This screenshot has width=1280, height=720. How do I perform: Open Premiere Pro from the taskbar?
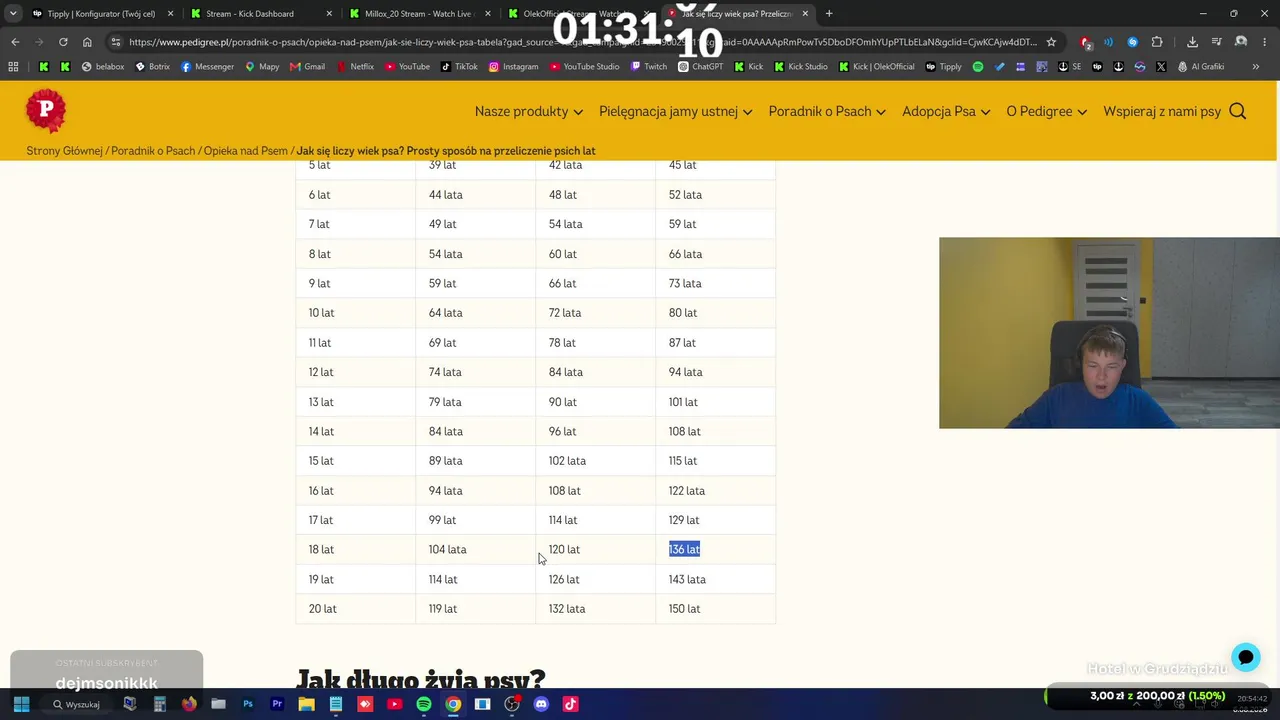277,704
